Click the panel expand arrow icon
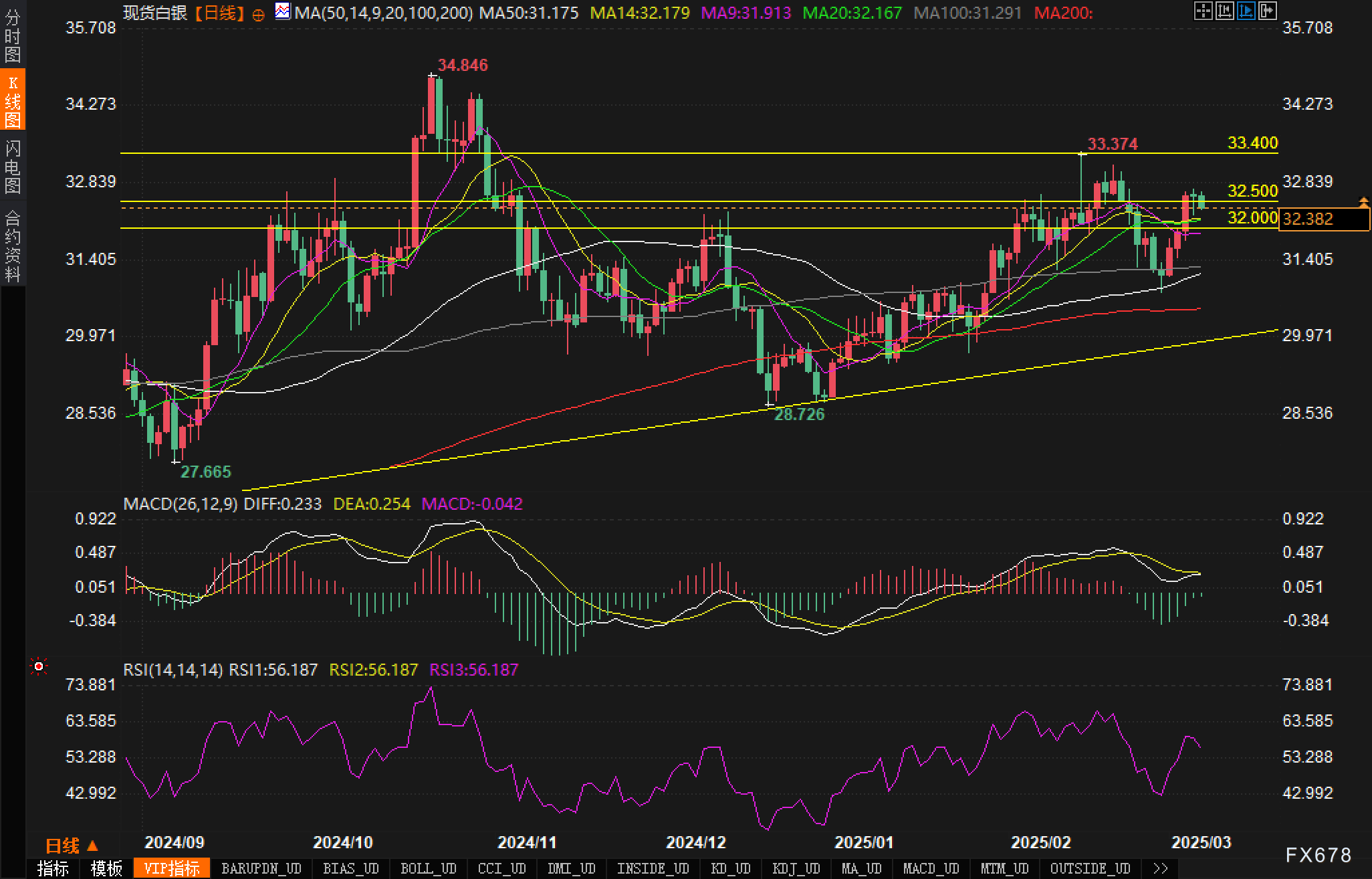Image resolution: width=1372 pixels, height=879 pixels. click(1267, 11)
